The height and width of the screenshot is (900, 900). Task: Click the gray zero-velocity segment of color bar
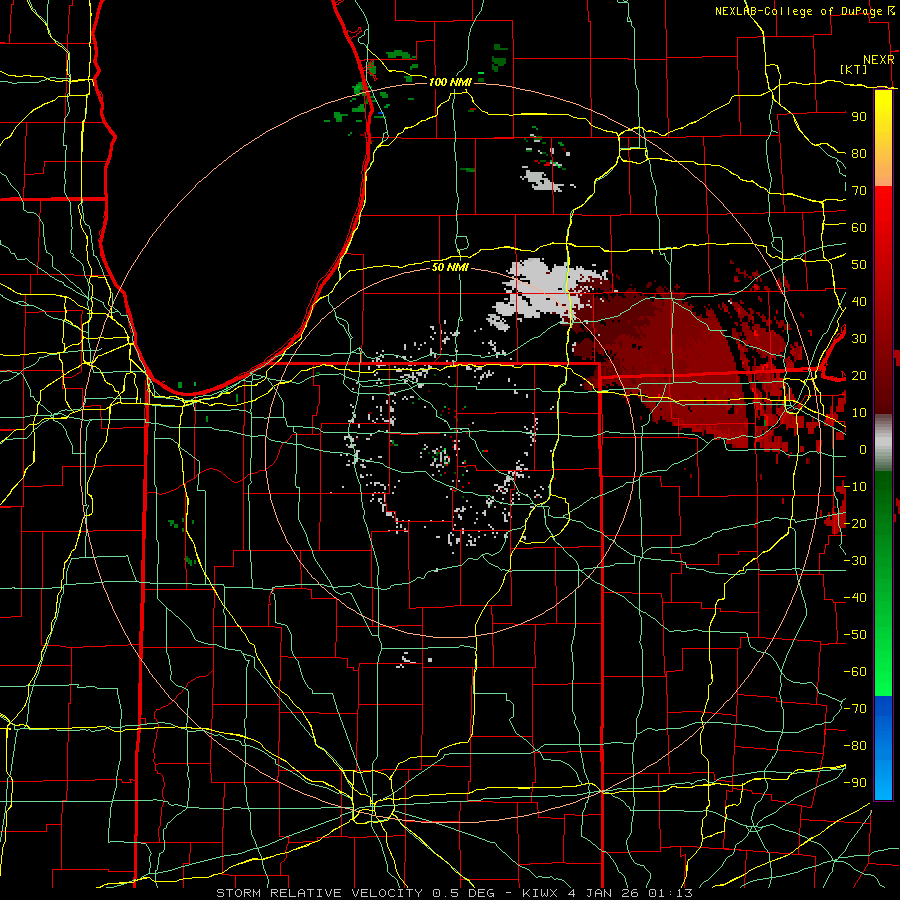[x=883, y=442]
